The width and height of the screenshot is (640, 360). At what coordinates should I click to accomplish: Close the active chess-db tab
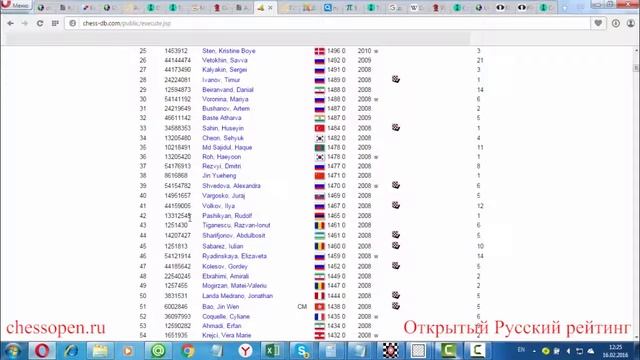point(270,7)
